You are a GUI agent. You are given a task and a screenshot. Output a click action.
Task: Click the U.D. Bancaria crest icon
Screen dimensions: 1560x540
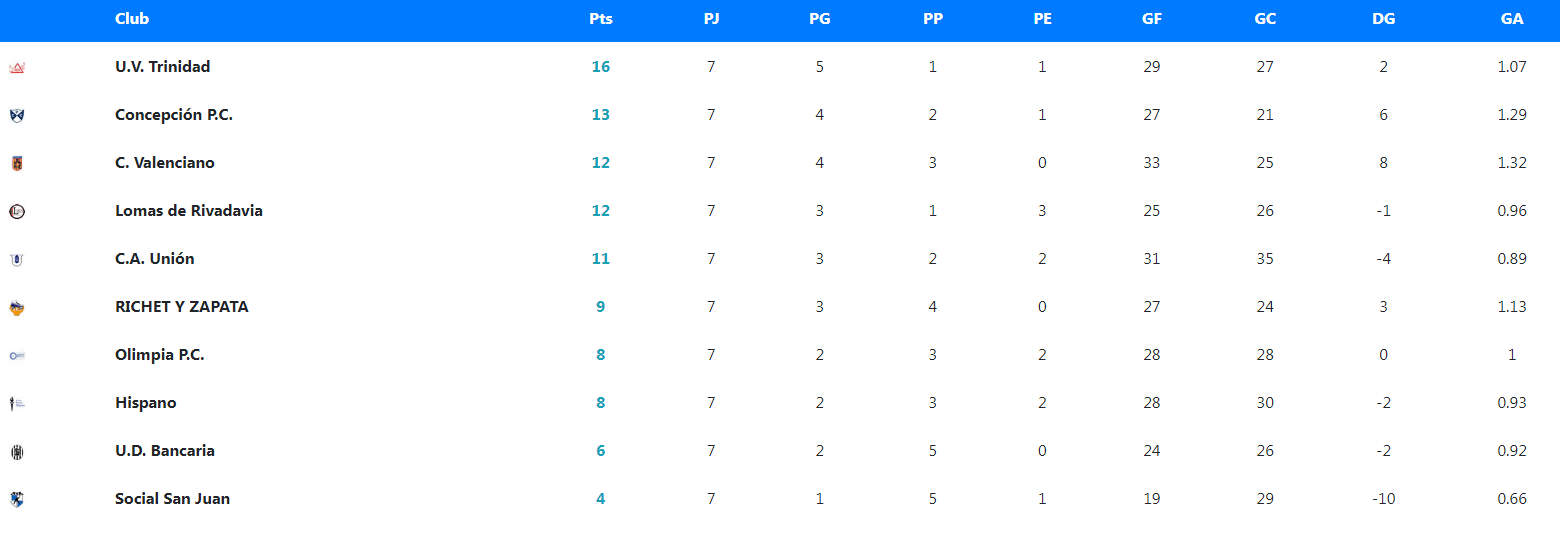click(16, 452)
